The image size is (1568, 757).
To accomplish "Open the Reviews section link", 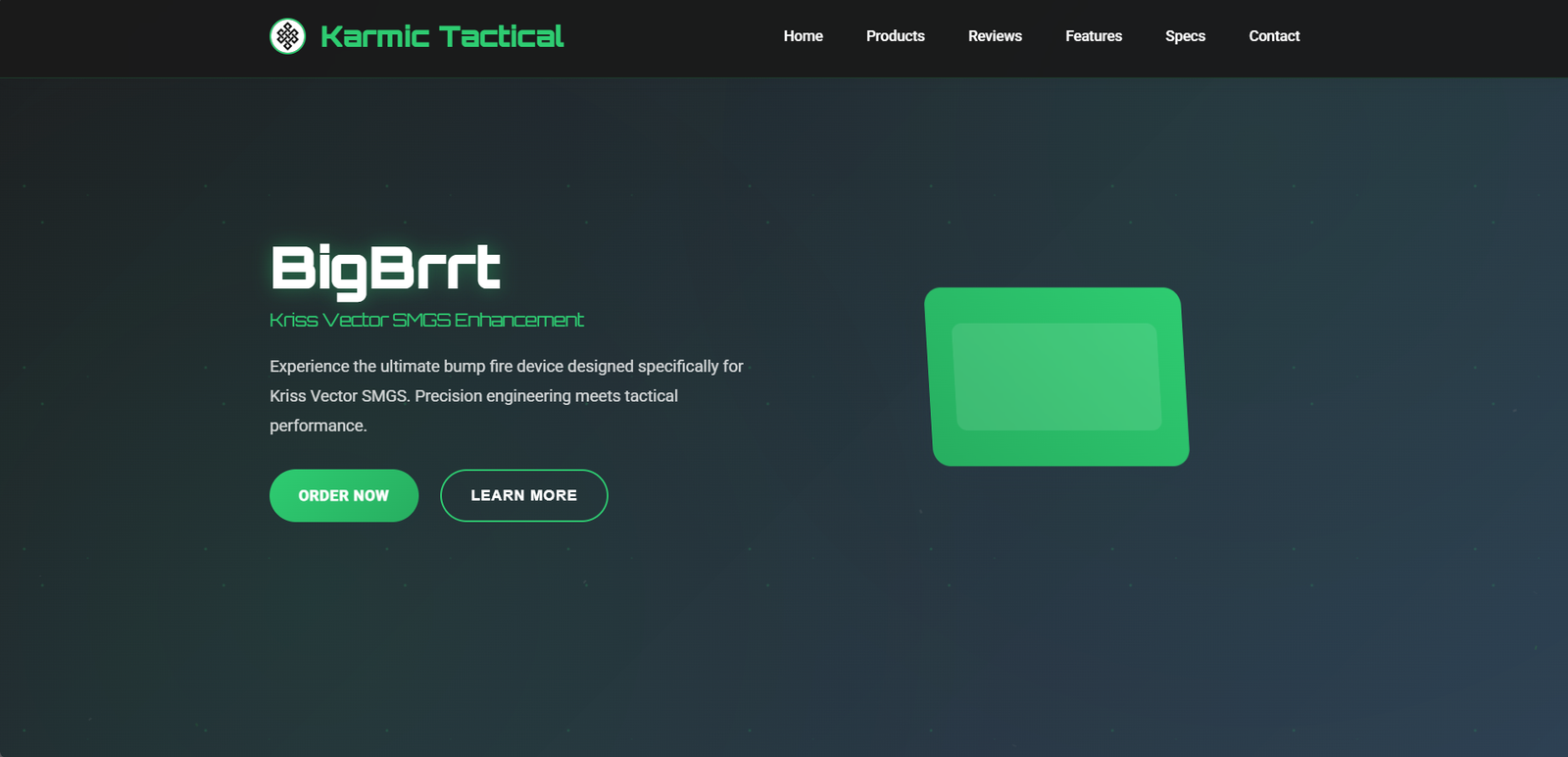I will coord(995,36).
